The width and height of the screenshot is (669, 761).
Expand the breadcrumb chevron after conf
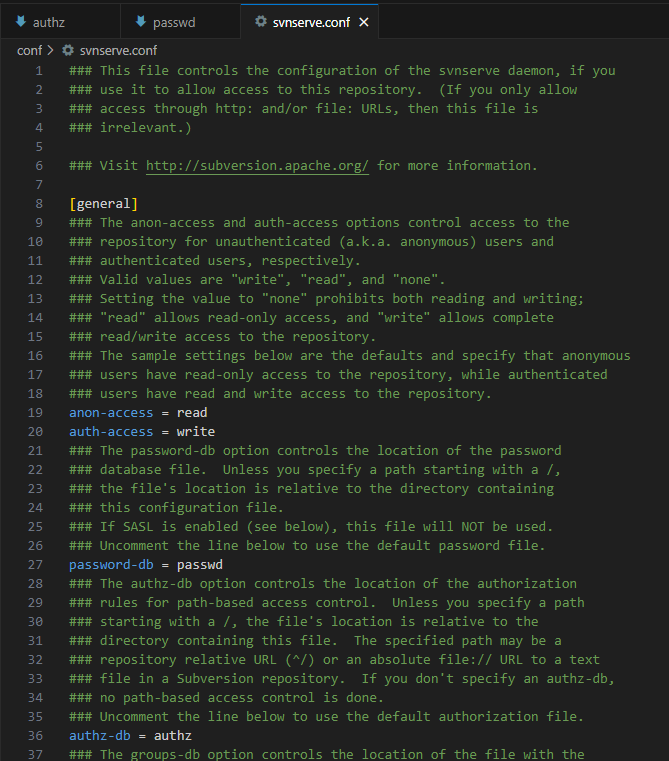50,50
